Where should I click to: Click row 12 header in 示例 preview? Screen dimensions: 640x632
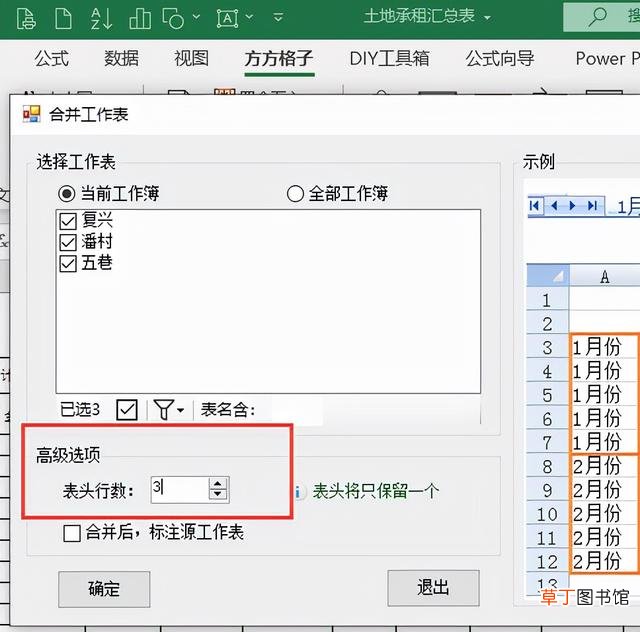[547, 561]
